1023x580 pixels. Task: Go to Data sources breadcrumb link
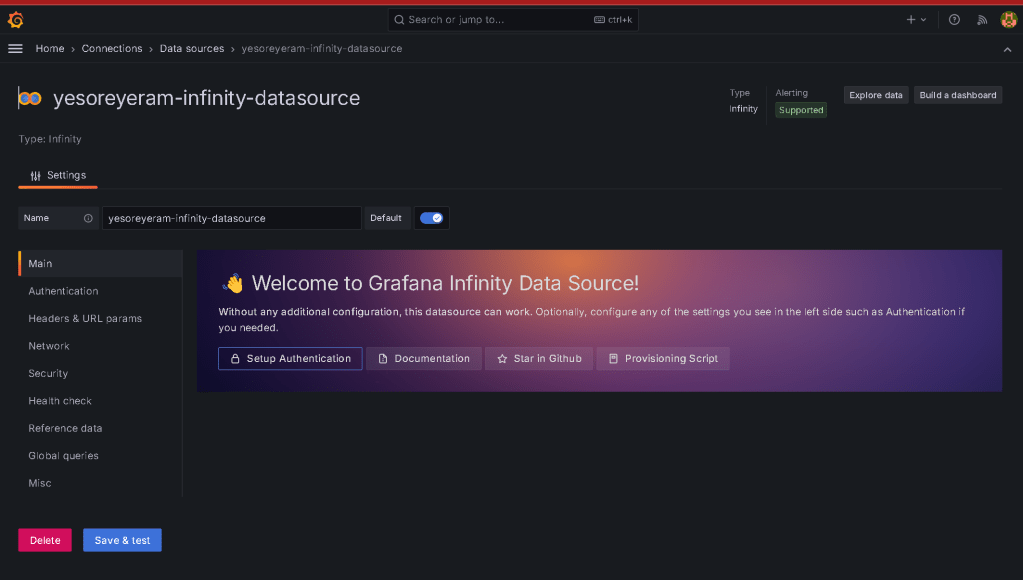coord(192,49)
